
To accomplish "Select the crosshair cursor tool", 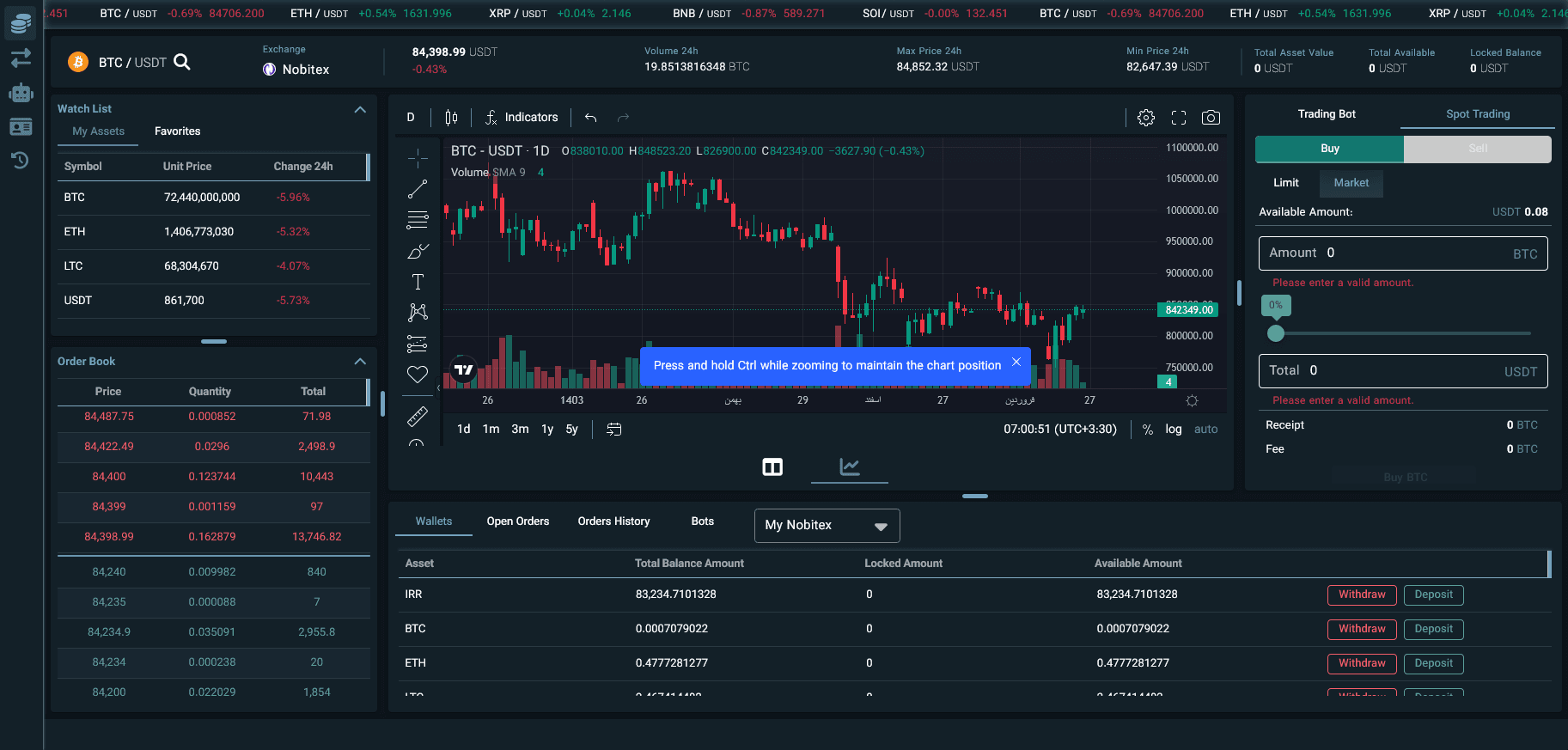I will (x=418, y=157).
